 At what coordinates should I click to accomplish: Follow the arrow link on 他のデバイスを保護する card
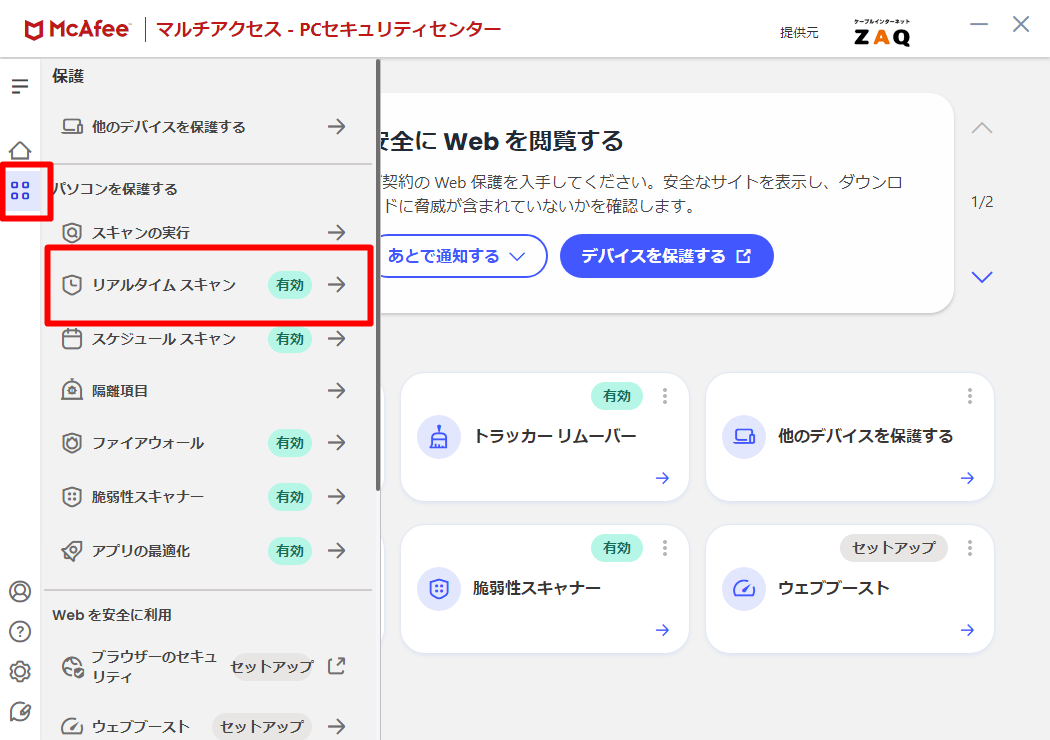[x=967, y=478]
